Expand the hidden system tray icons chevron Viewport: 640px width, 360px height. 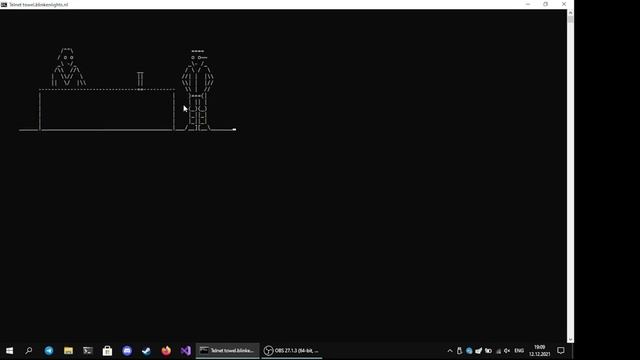coord(450,351)
